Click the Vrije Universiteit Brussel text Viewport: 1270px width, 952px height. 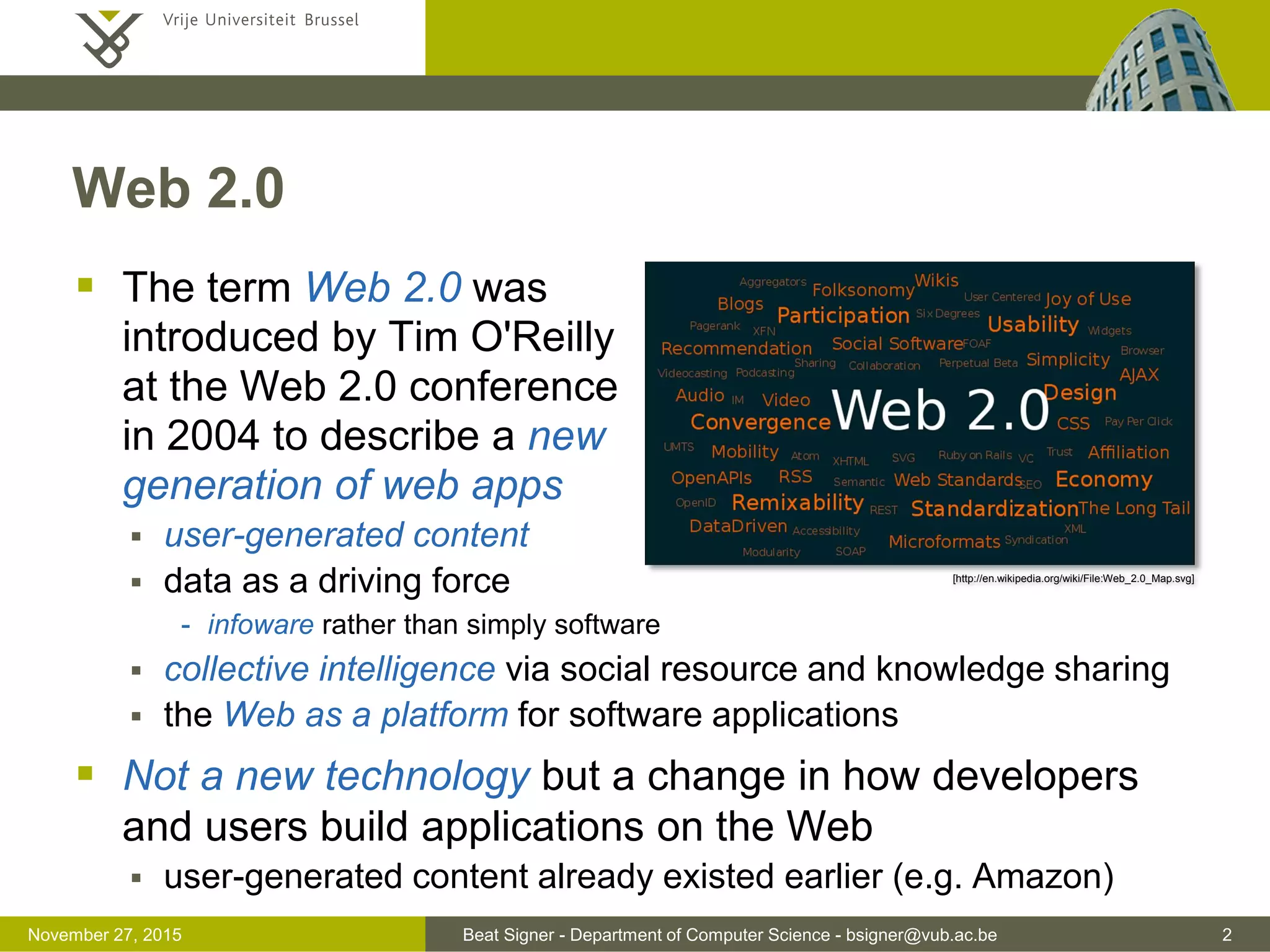point(260,20)
